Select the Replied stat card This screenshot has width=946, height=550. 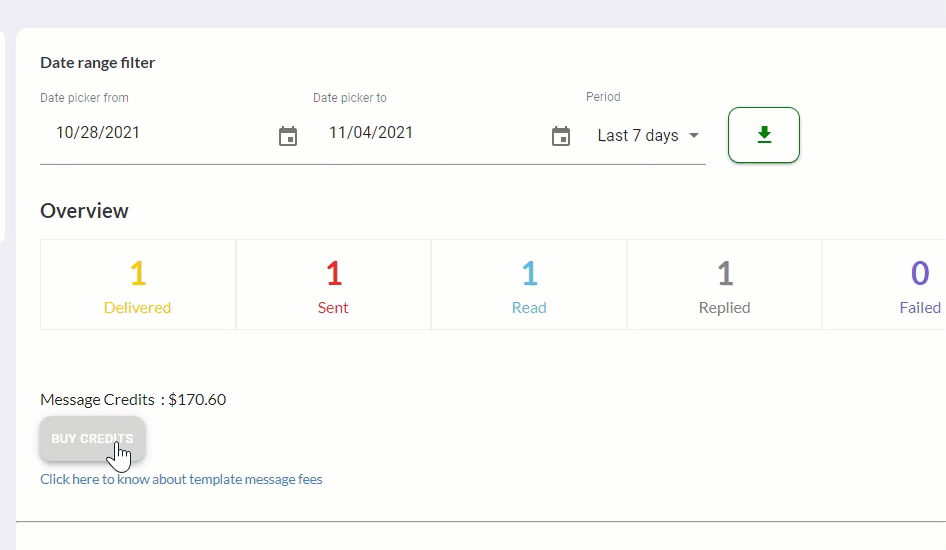coord(725,285)
